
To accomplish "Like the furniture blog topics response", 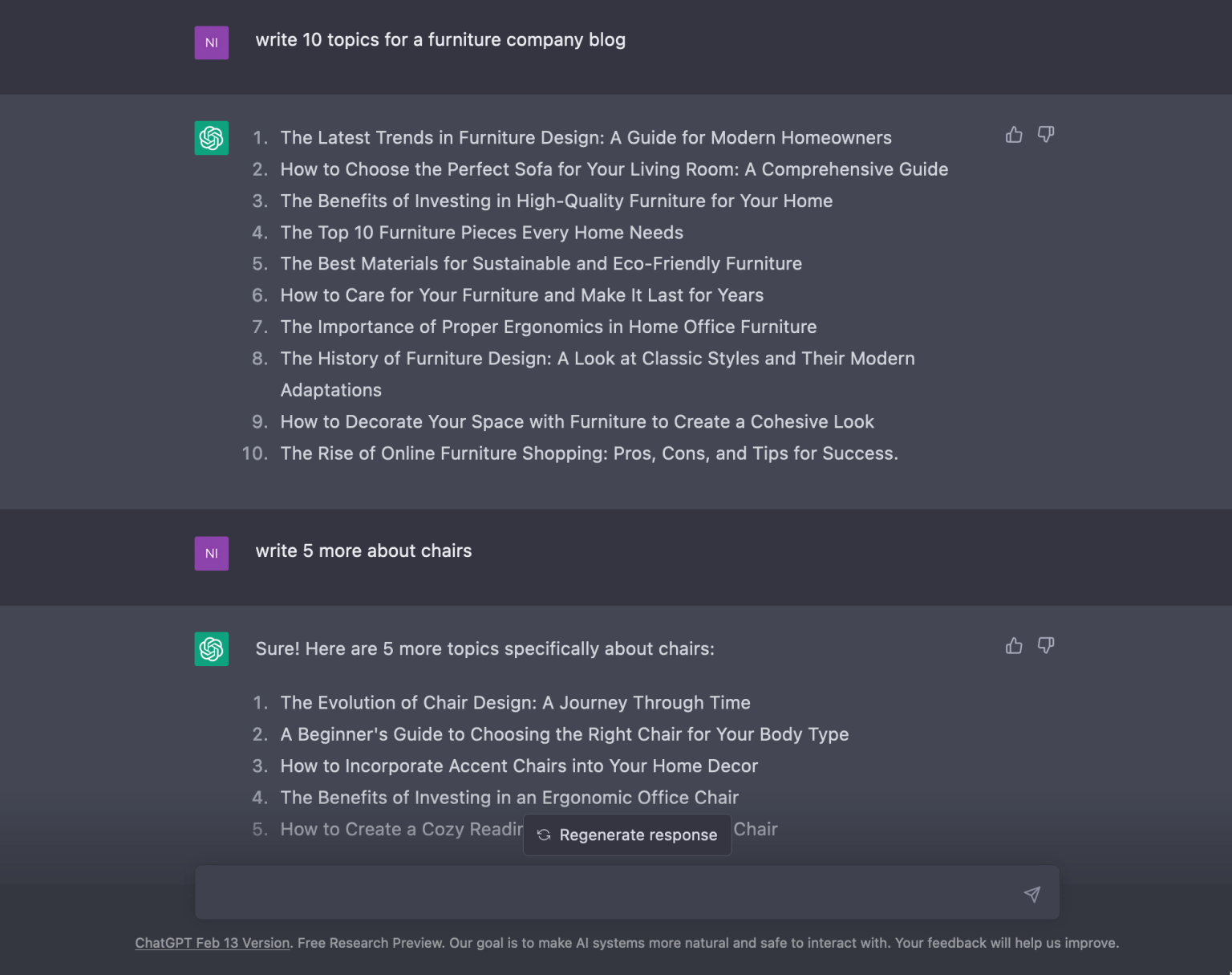I will [x=1014, y=135].
